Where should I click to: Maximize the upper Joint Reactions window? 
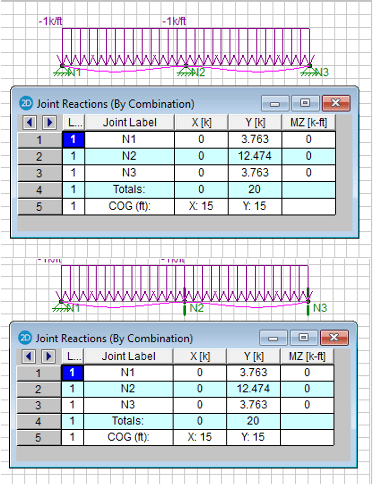(305, 103)
